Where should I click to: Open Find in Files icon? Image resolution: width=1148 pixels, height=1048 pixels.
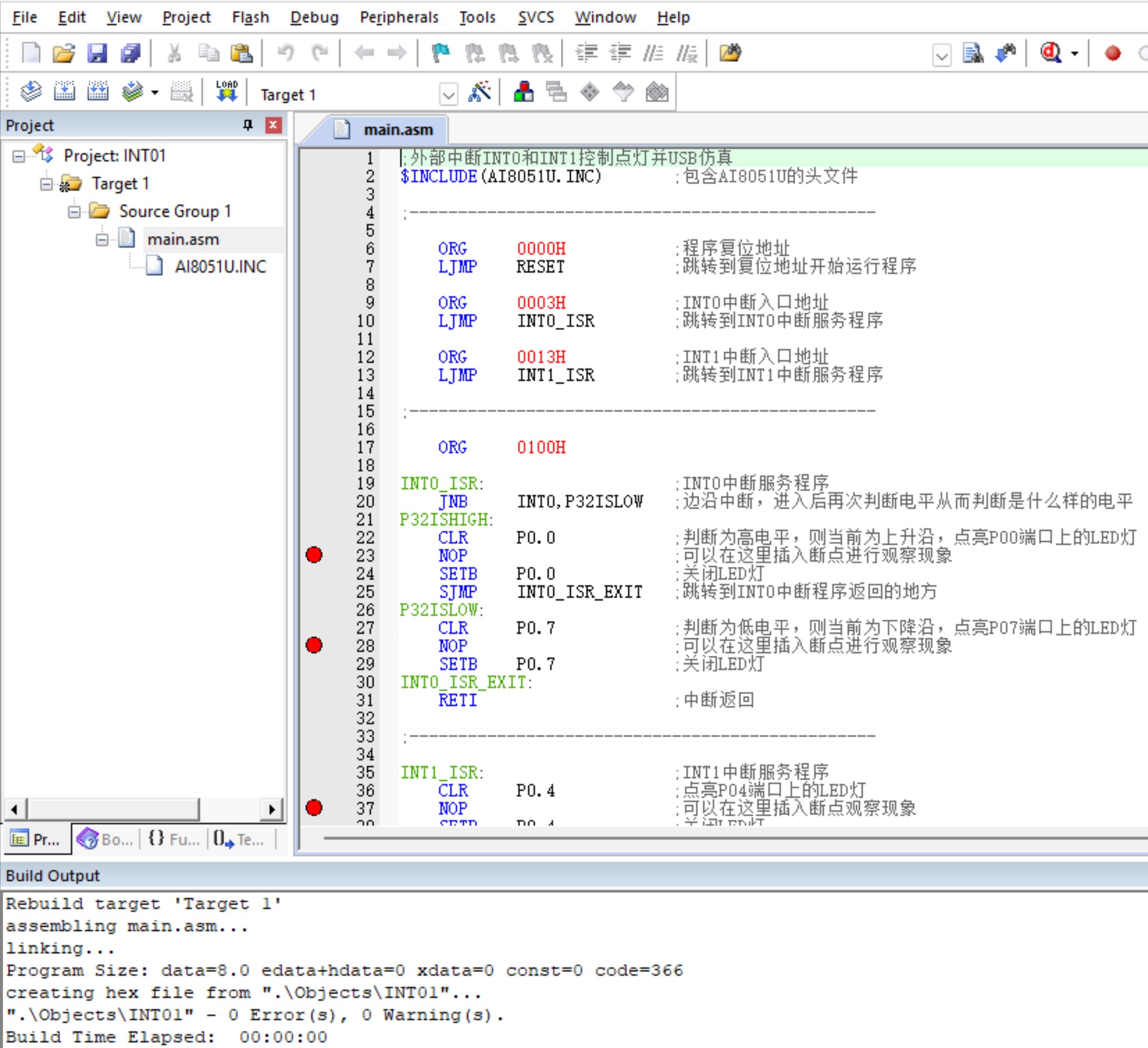pos(731,53)
